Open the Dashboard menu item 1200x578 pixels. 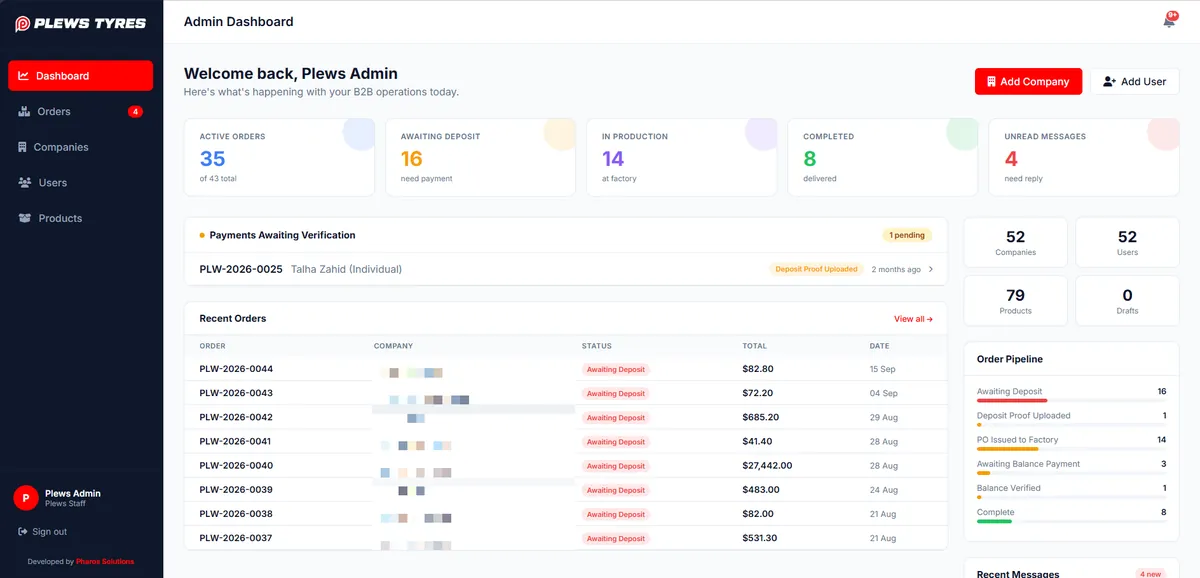point(80,76)
